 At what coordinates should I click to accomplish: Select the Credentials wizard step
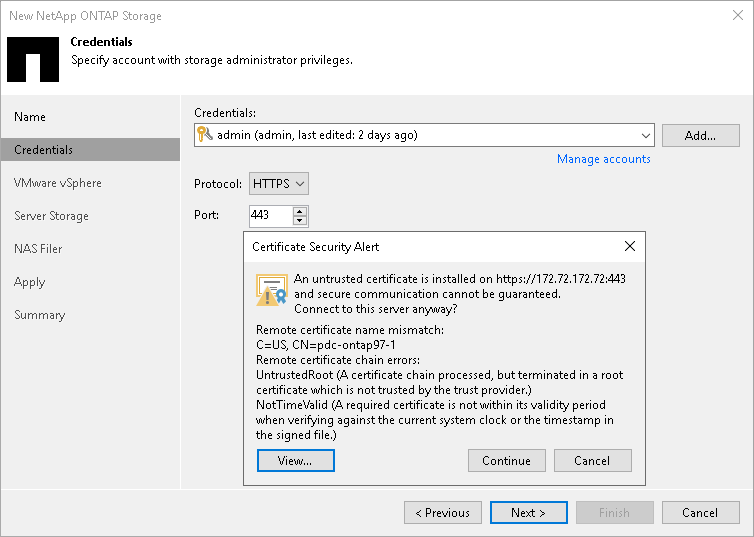(x=90, y=150)
